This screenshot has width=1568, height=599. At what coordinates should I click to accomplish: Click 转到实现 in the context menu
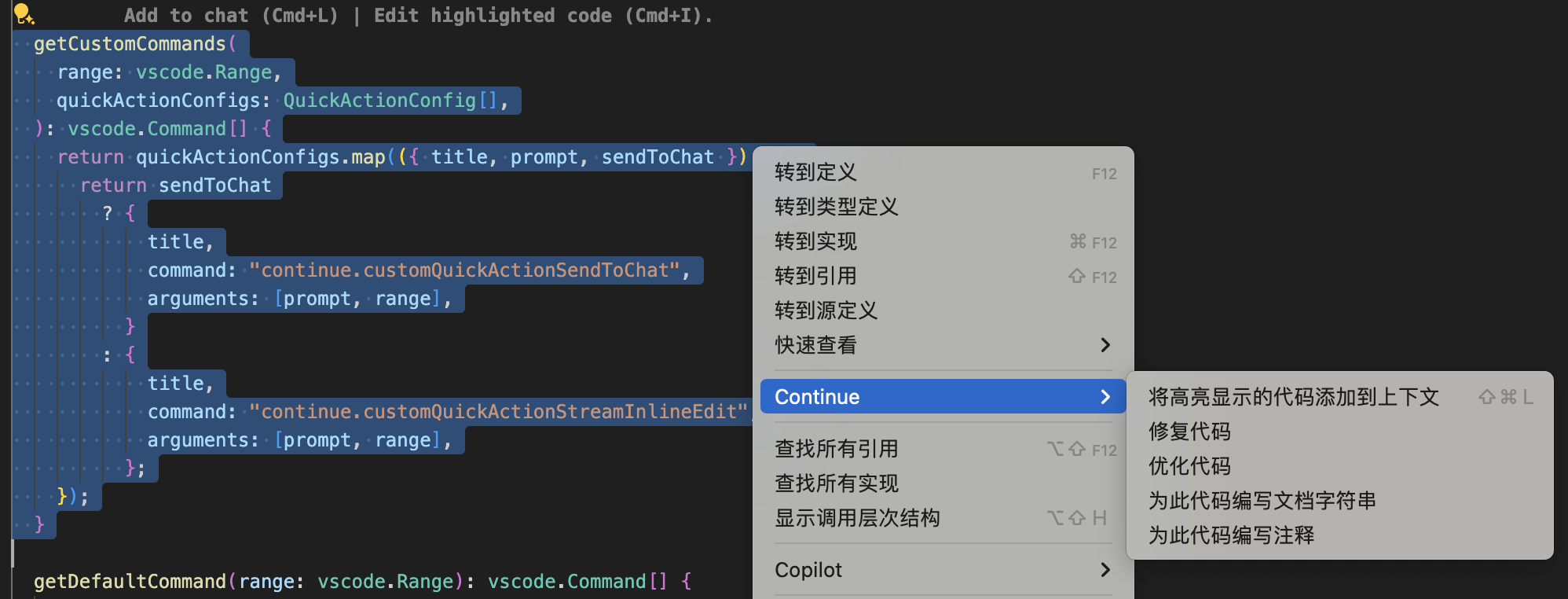[x=815, y=241]
